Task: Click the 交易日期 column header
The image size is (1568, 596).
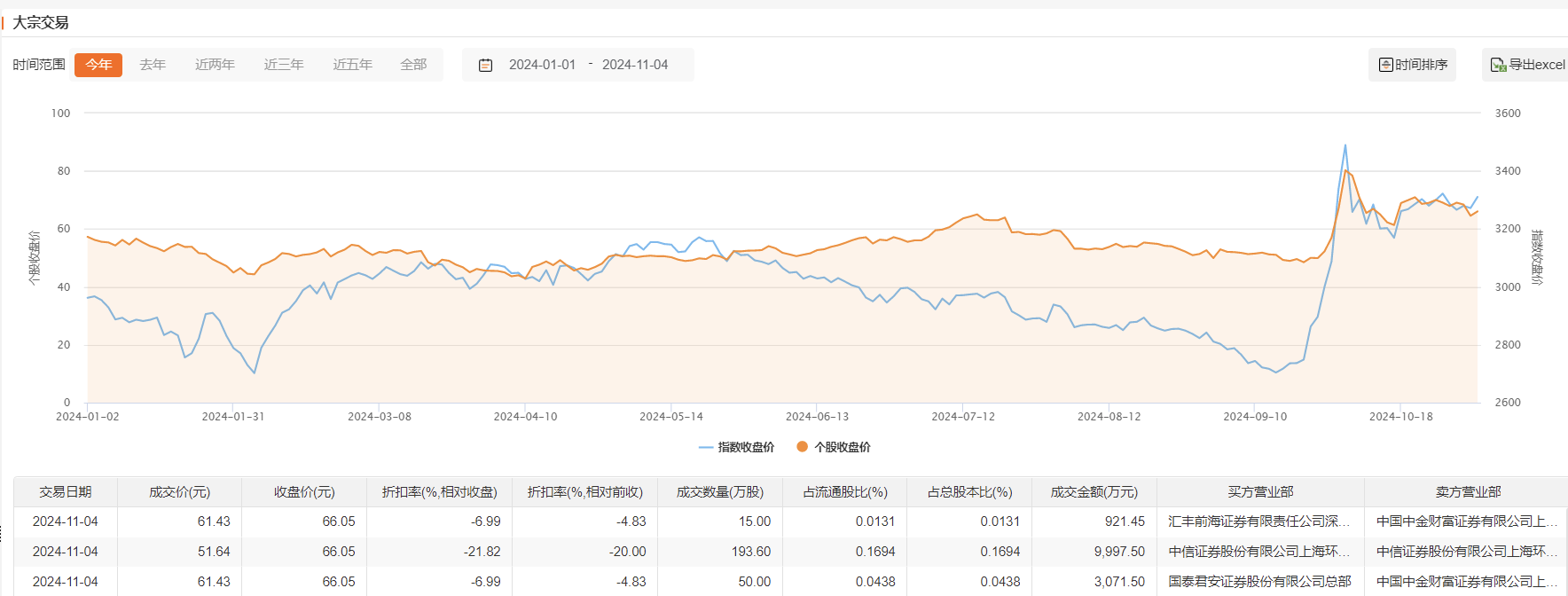Action: pyautogui.click(x=66, y=492)
